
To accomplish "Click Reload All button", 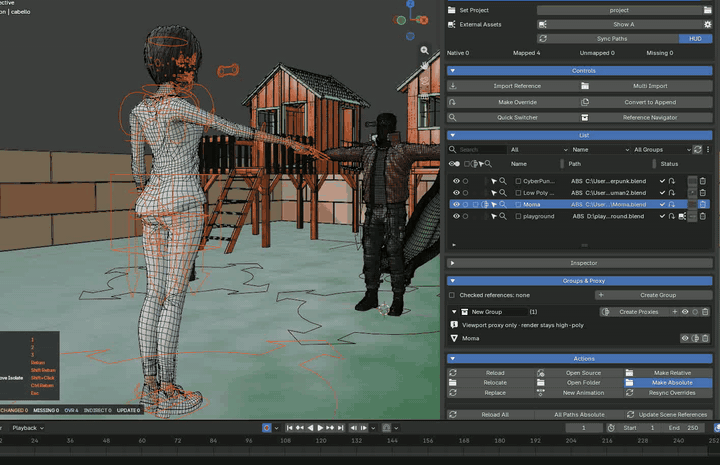I will 490,415.
